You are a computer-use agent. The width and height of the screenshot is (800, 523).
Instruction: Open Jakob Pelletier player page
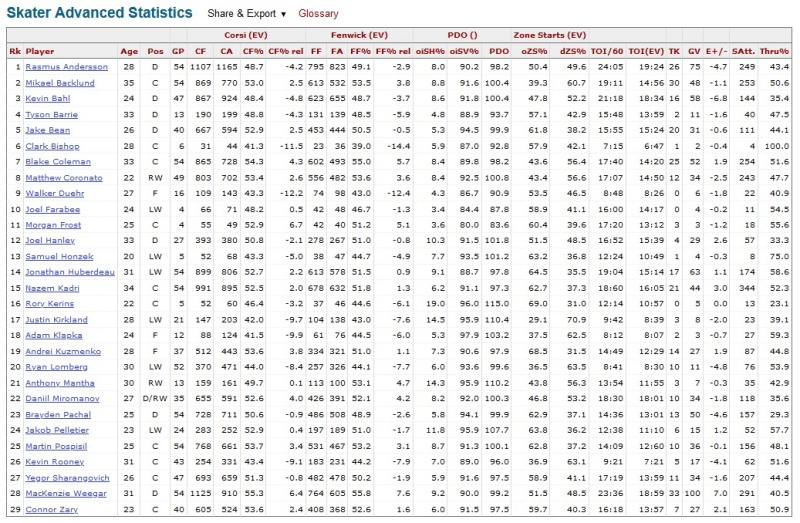pyautogui.click(x=57, y=430)
